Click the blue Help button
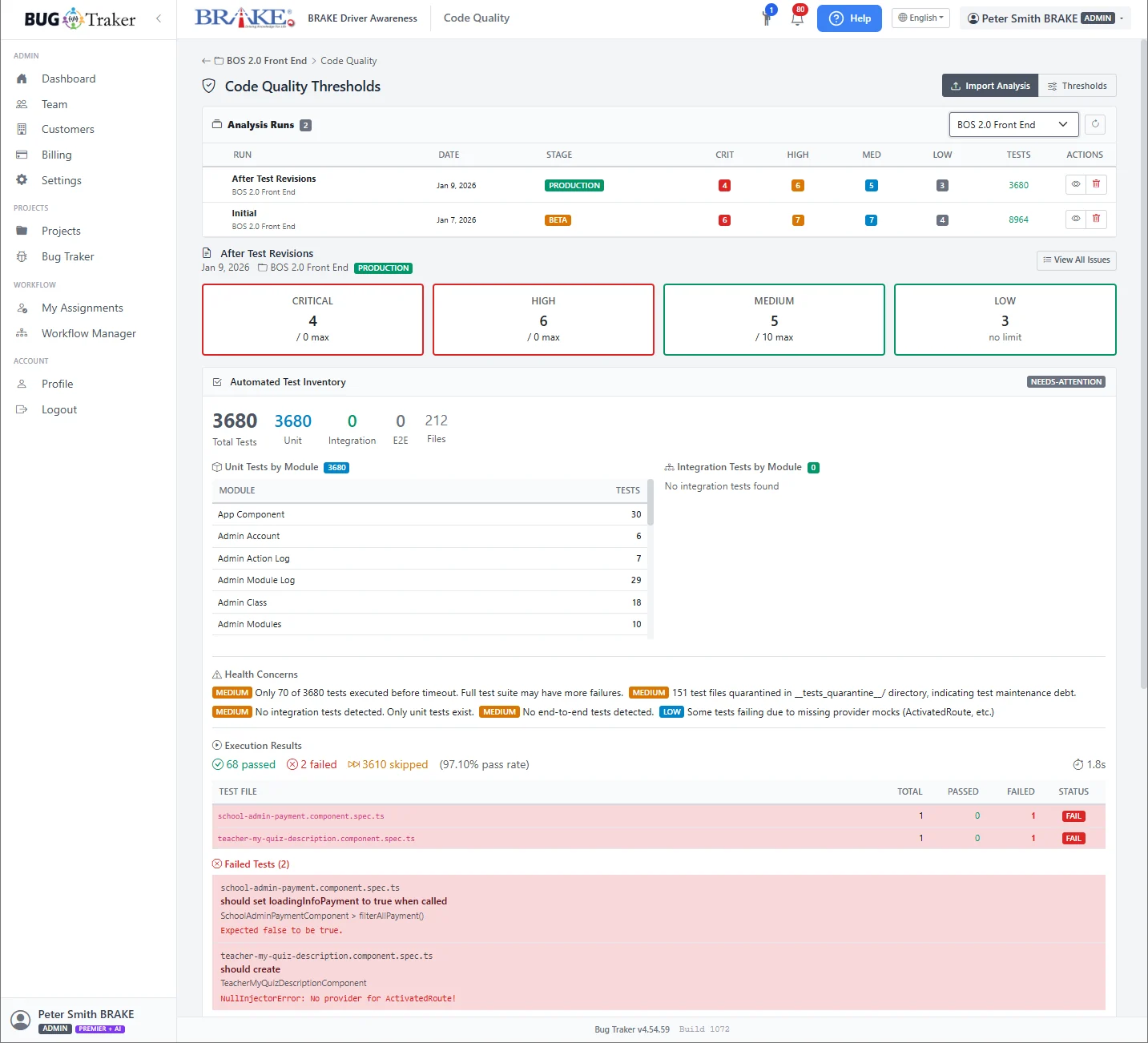Screen dimensions: 1148x1043 849,18
